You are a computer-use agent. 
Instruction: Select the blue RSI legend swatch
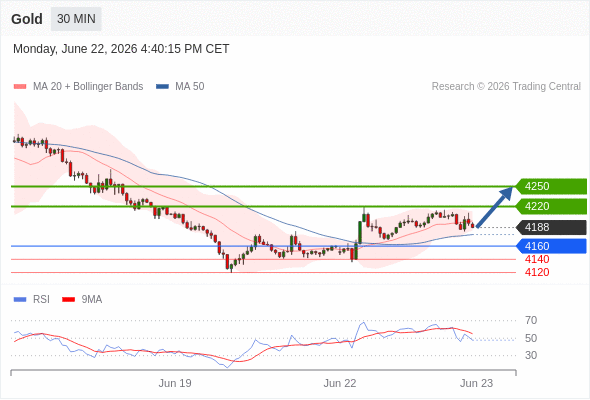point(20,300)
